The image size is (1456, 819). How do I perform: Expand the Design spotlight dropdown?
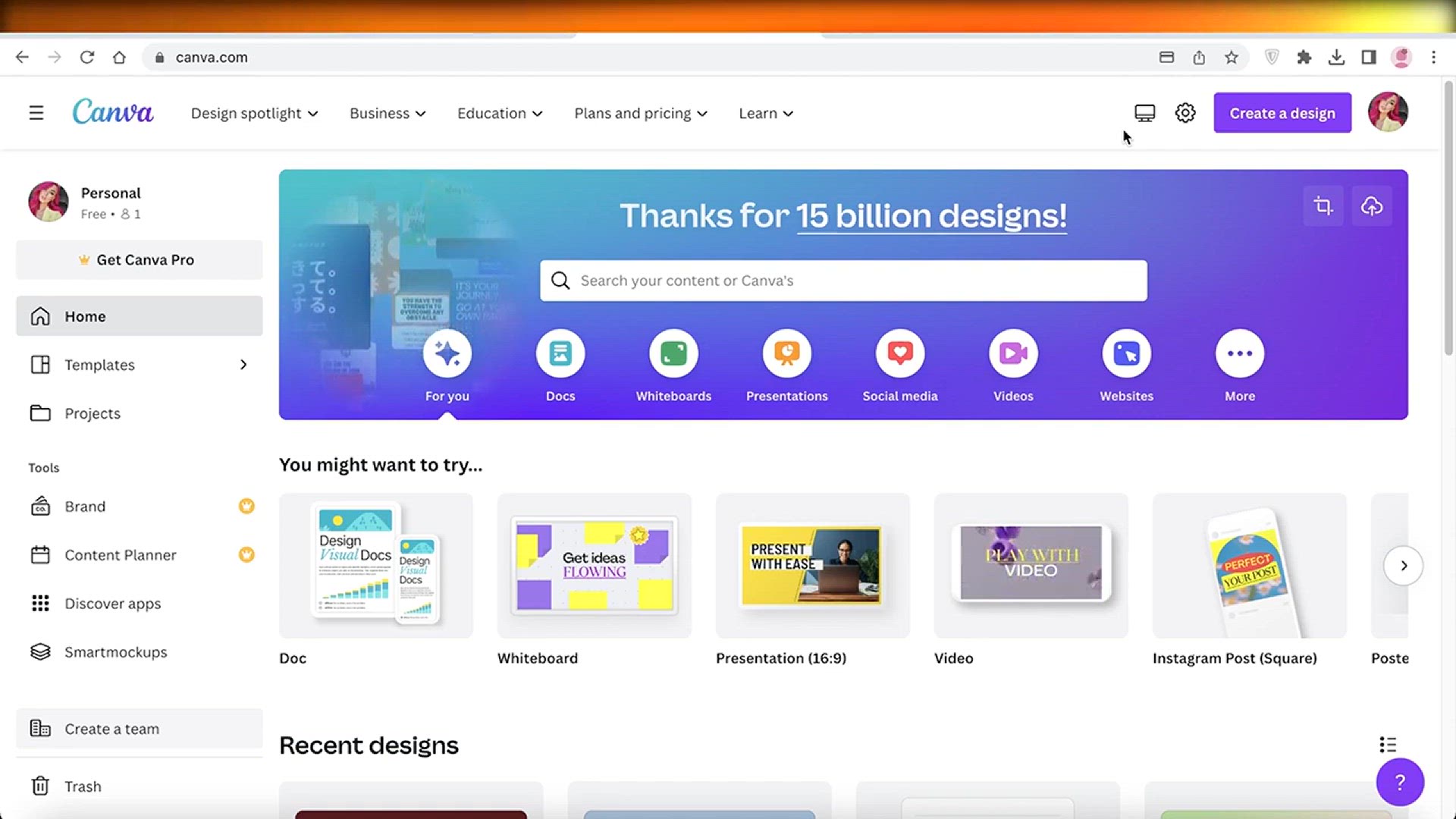254,113
